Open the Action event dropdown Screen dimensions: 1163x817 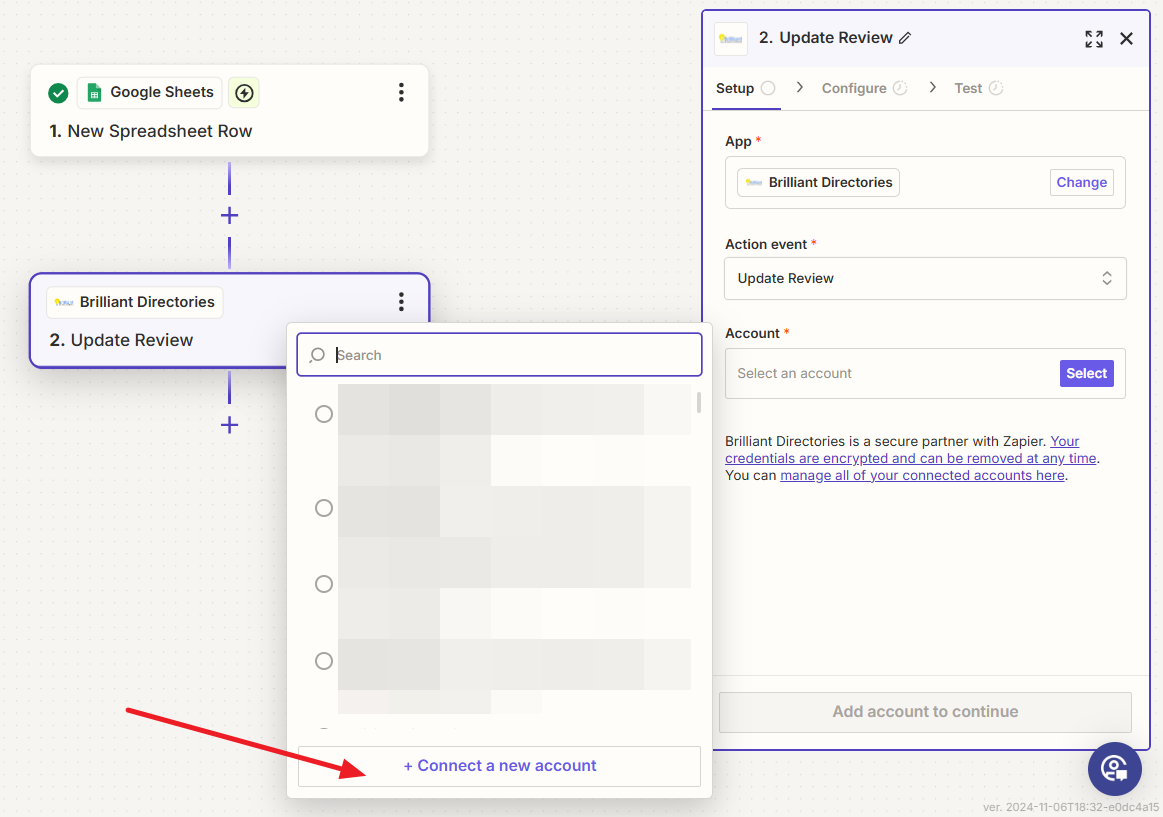[x=925, y=279]
